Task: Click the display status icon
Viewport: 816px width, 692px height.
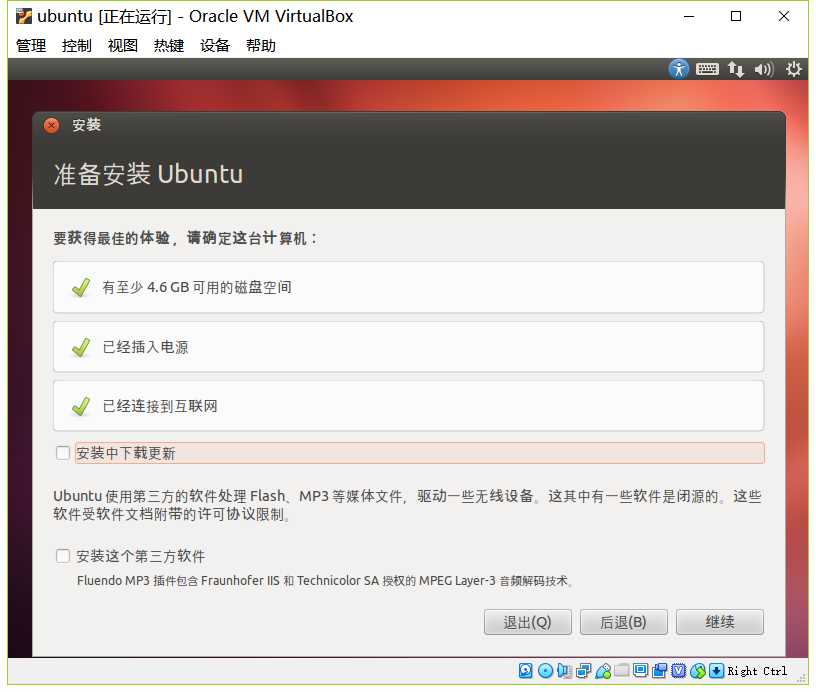Action: point(641,670)
